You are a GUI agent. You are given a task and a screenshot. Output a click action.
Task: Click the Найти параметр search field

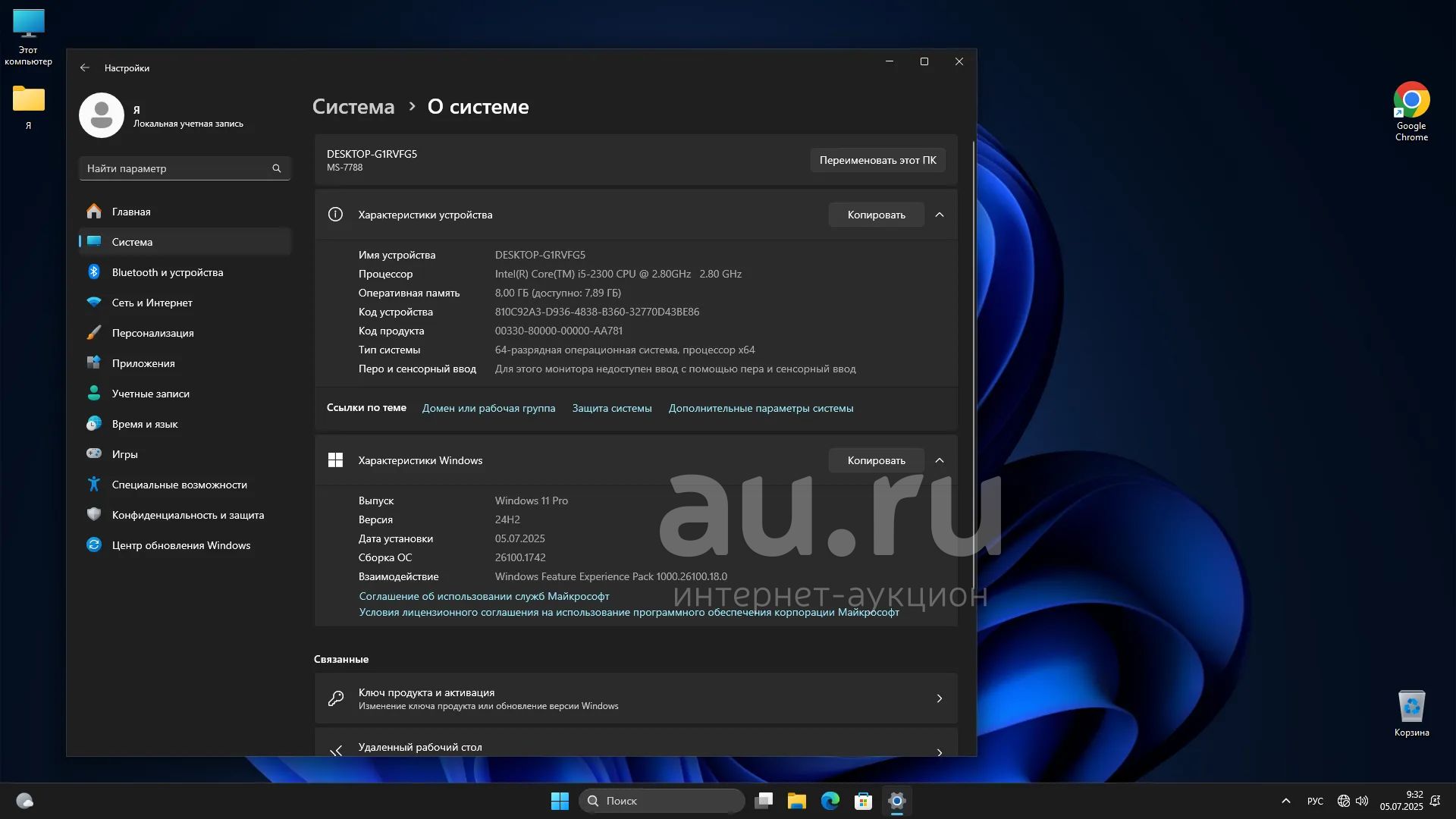pos(185,168)
